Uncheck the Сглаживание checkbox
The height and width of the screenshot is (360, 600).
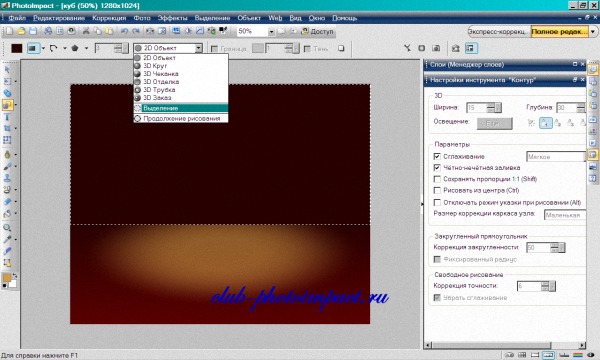[437, 156]
